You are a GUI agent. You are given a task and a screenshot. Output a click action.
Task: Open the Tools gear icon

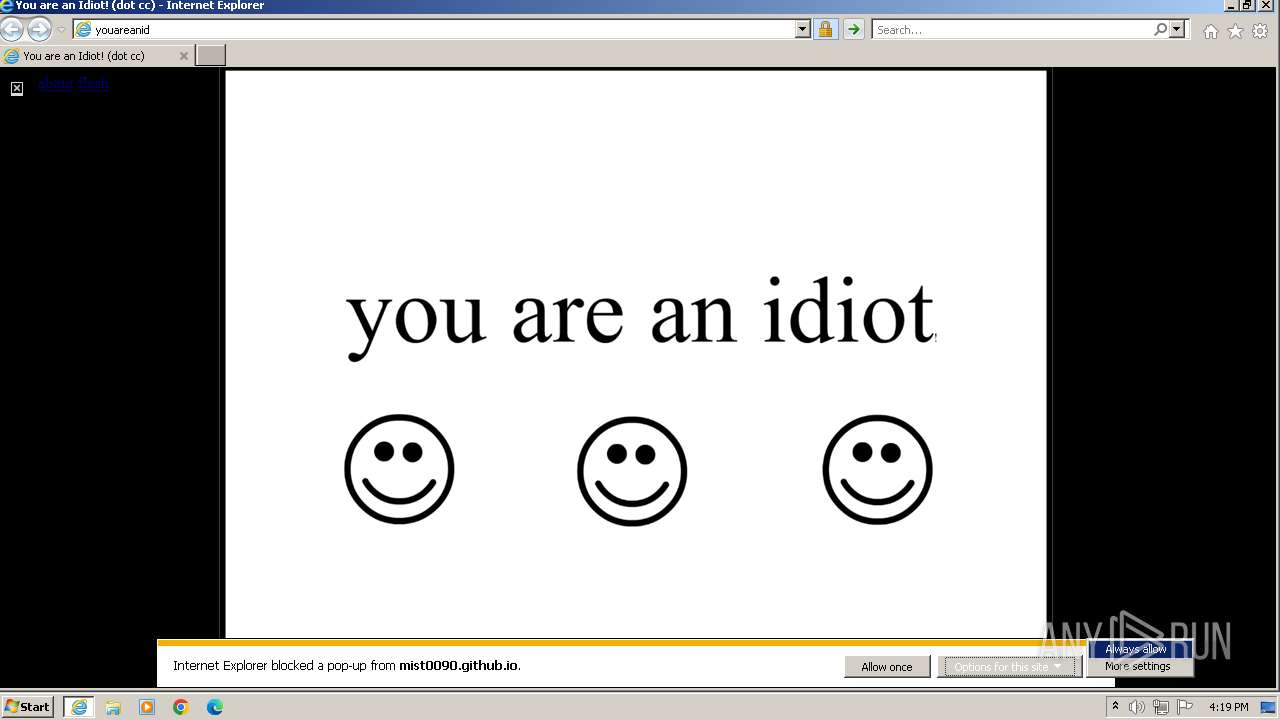click(x=1260, y=31)
